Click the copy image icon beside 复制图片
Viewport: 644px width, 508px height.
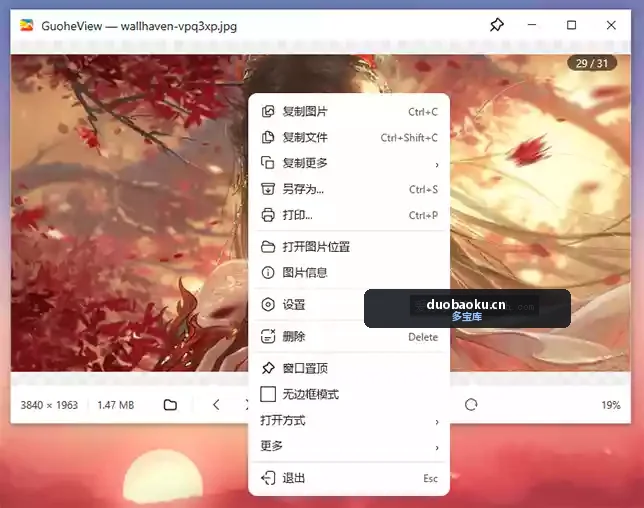(268, 111)
